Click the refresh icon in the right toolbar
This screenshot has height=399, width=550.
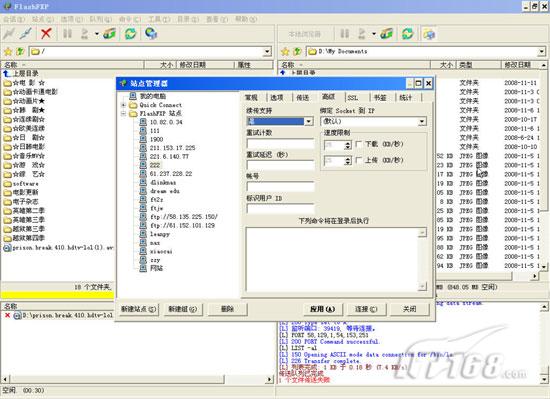[x=408, y=34]
